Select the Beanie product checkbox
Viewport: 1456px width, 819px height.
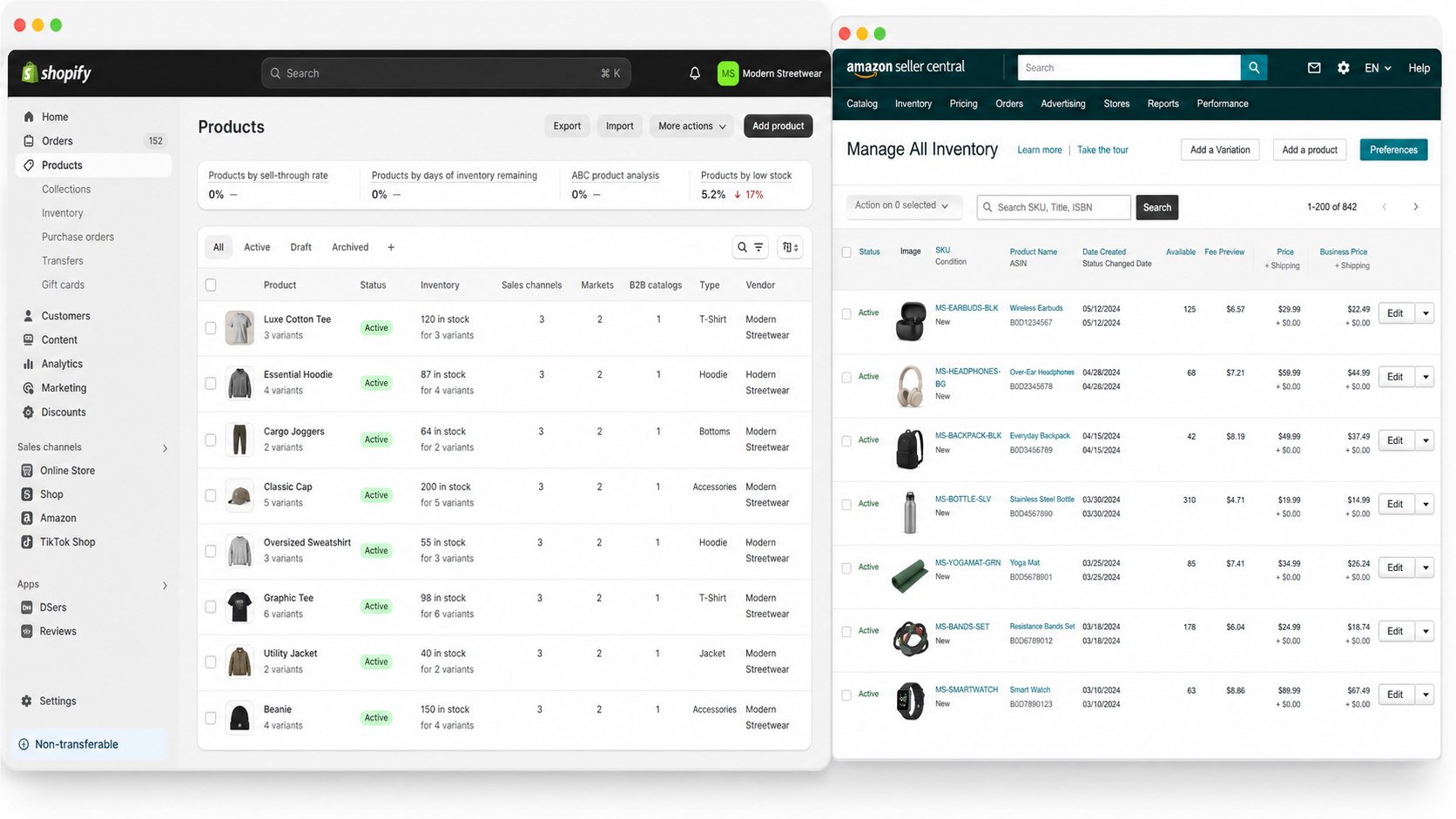click(x=211, y=718)
